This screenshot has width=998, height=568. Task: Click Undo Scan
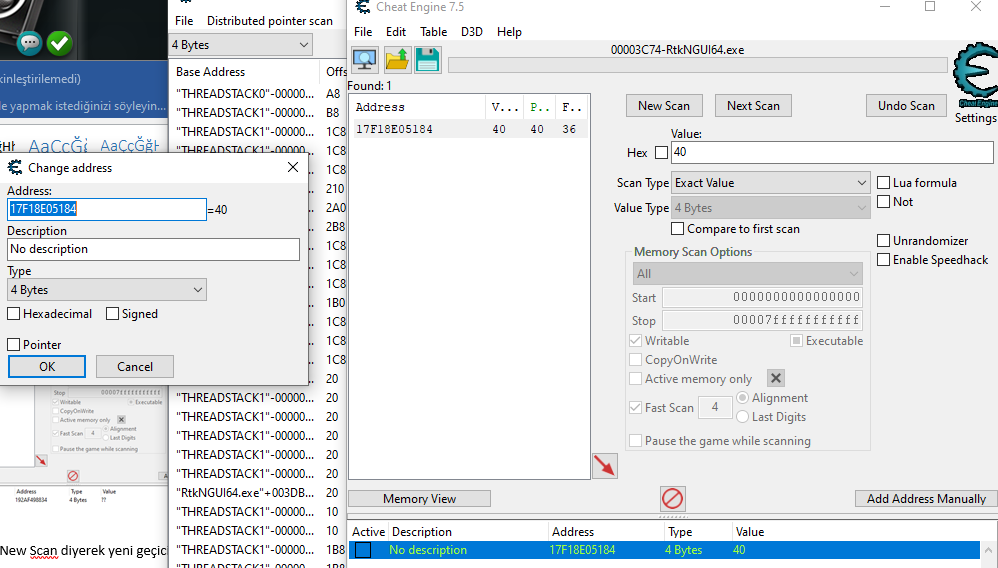[906, 106]
